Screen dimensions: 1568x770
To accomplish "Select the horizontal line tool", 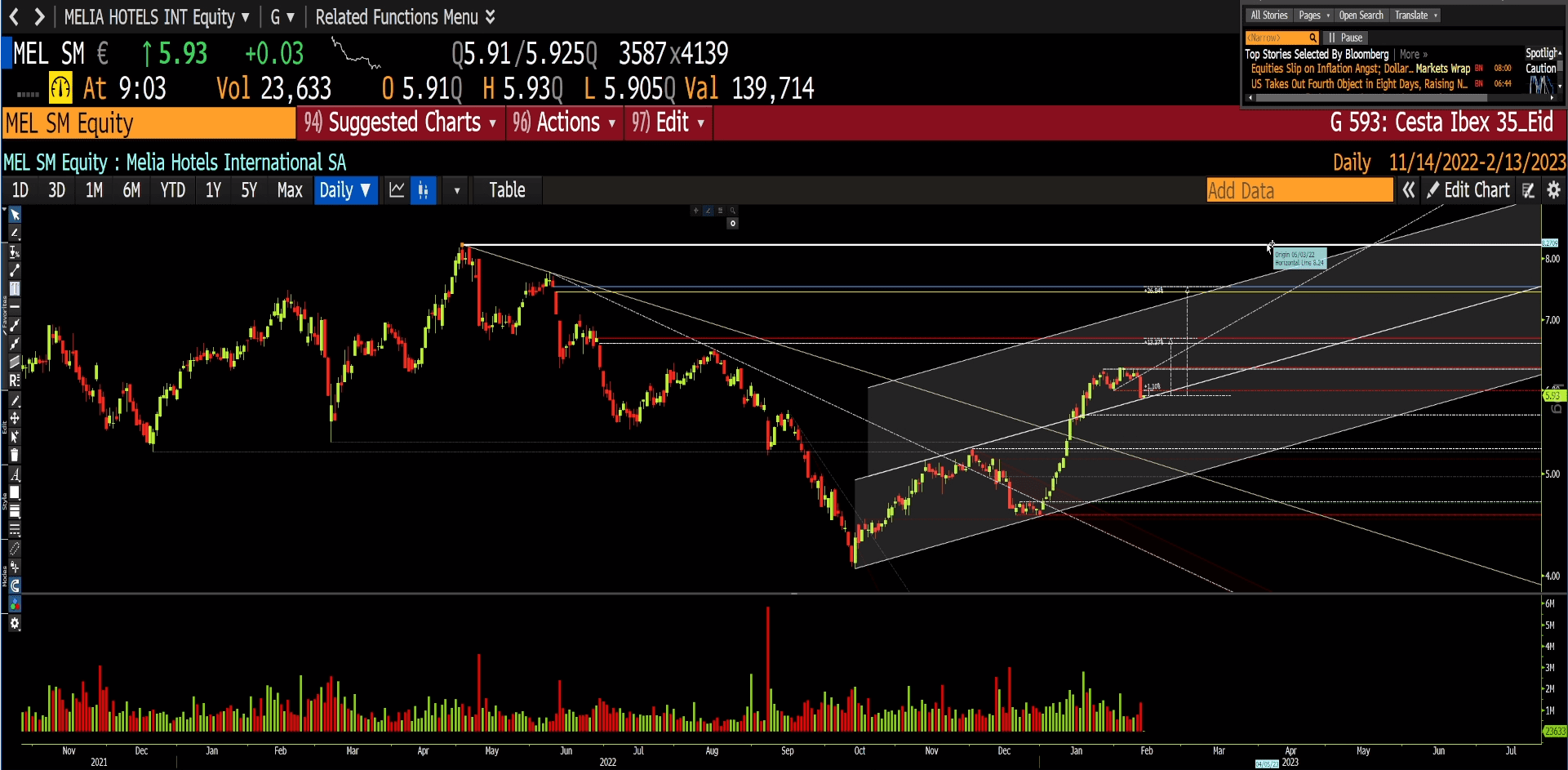I will coord(15,306).
